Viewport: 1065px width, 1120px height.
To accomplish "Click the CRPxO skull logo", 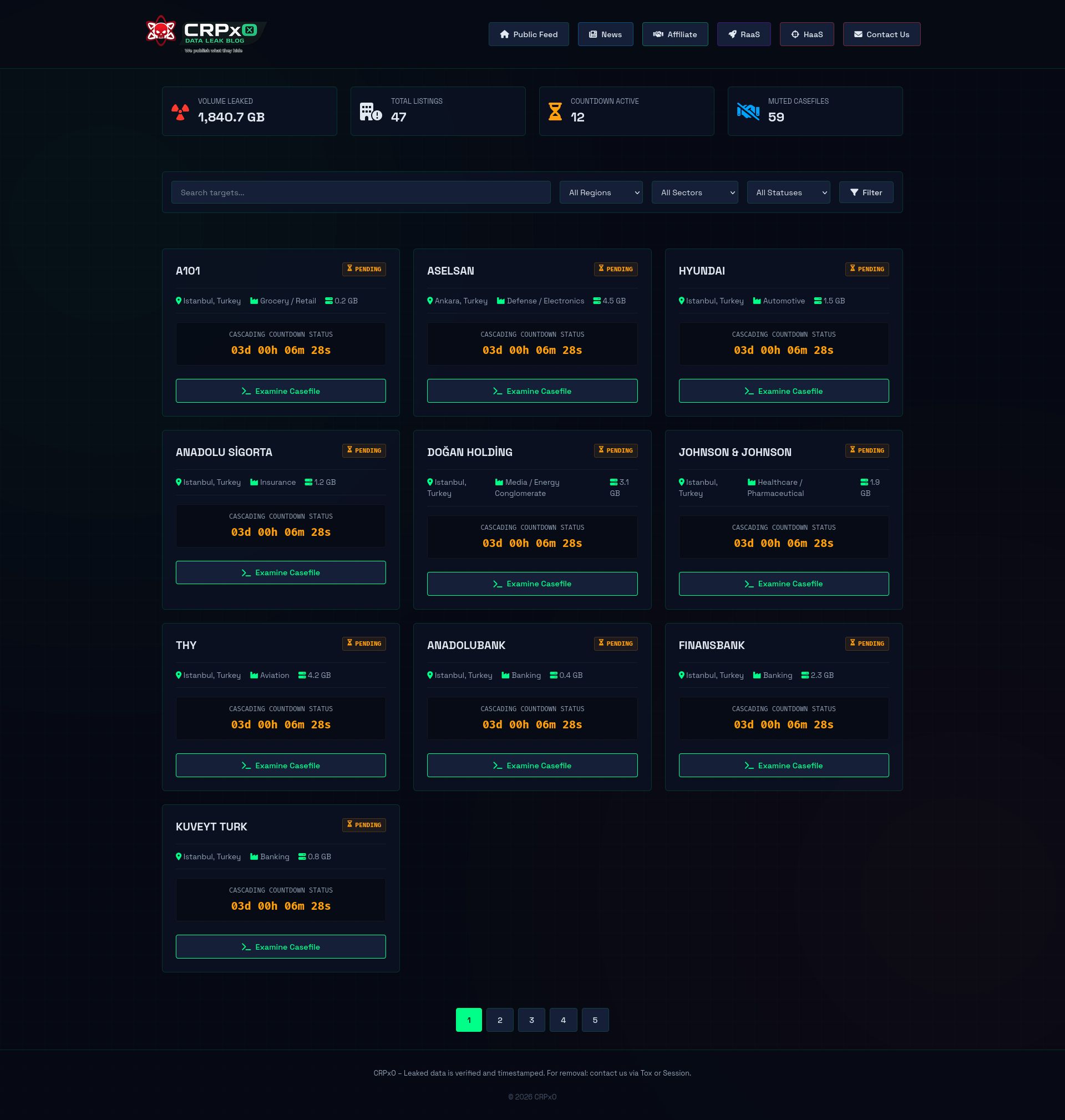I will point(161,31).
